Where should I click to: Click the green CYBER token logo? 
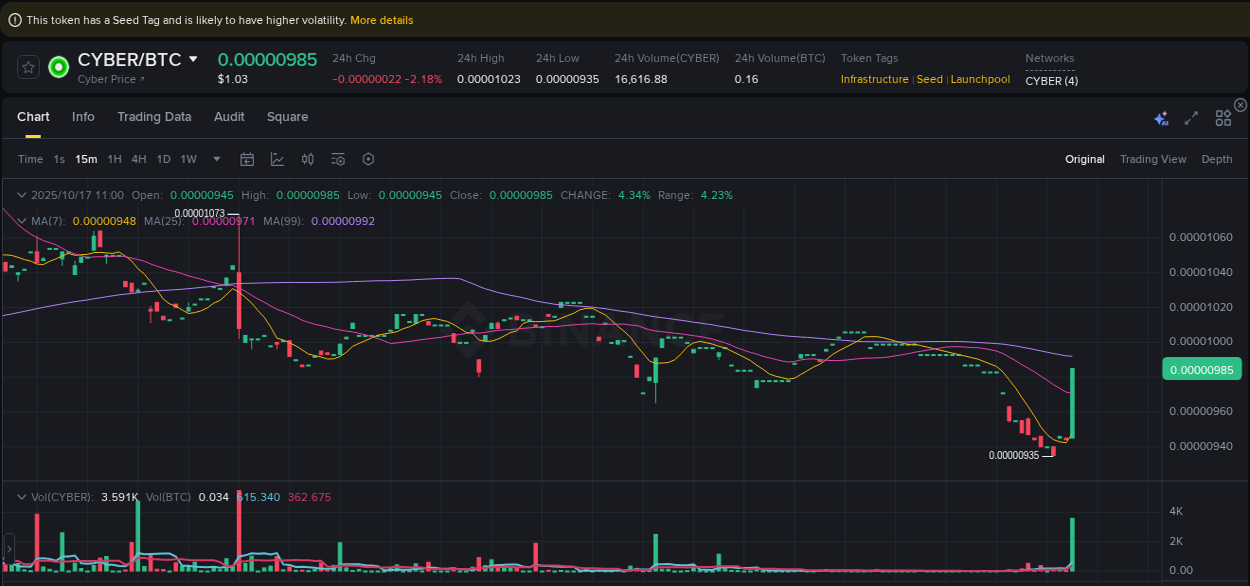click(x=58, y=67)
